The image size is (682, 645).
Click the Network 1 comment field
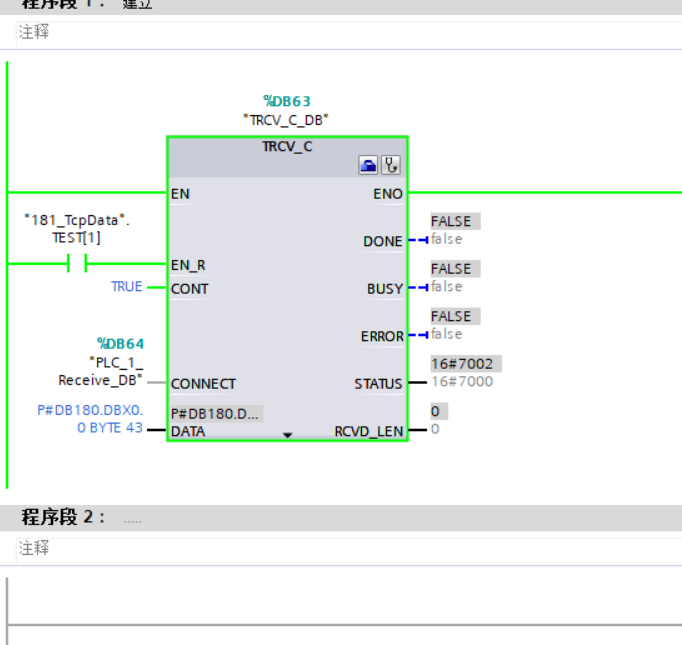349,33
